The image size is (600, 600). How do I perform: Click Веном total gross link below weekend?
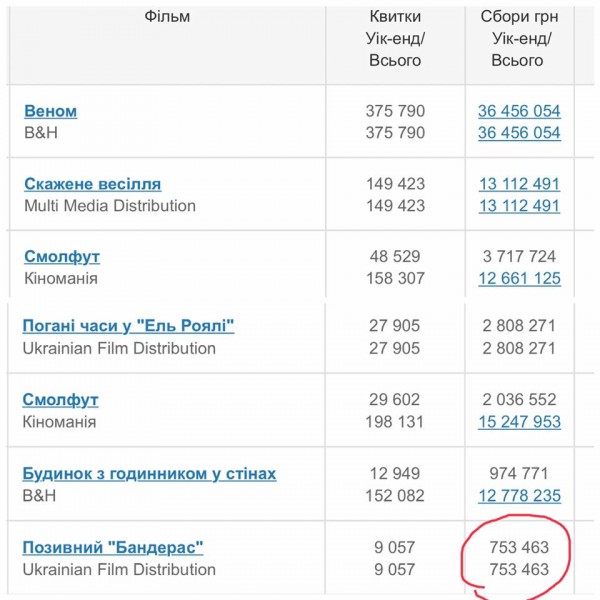[519, 133]
